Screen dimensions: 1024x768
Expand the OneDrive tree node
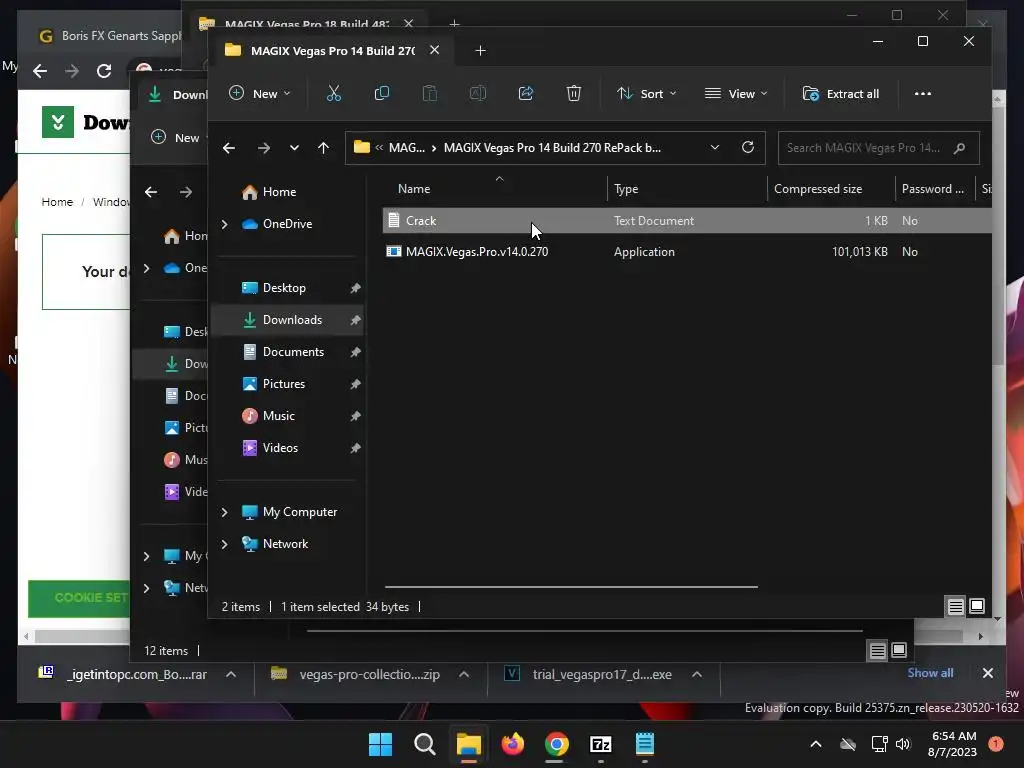click(225, 224)
